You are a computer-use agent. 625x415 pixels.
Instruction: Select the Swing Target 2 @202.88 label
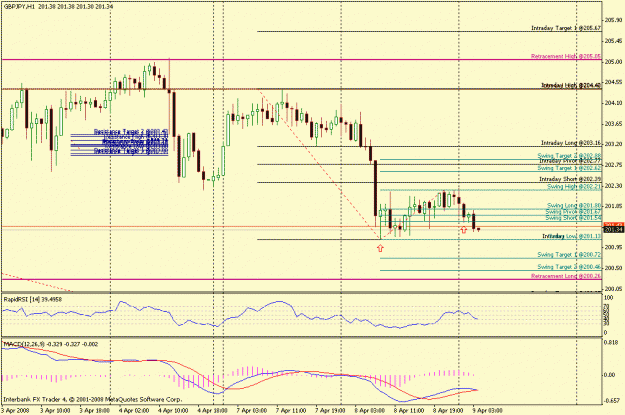569,155
